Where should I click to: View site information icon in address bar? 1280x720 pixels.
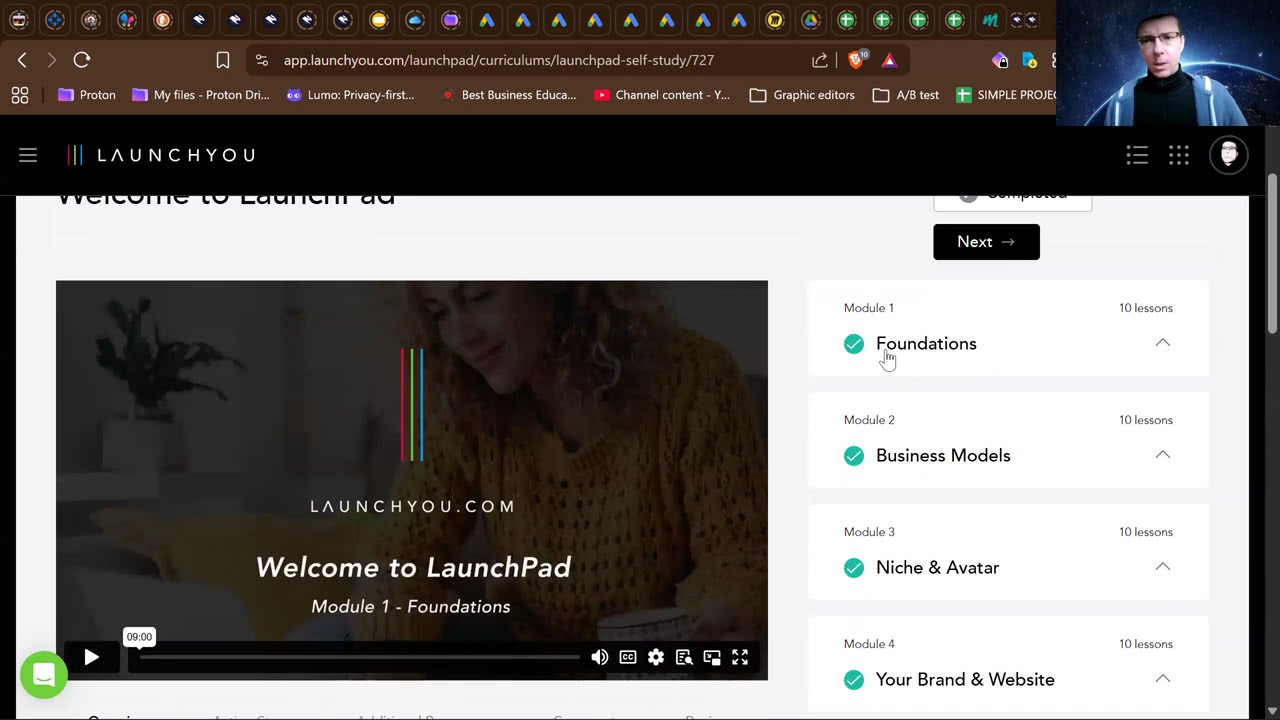tap(262, 60)
